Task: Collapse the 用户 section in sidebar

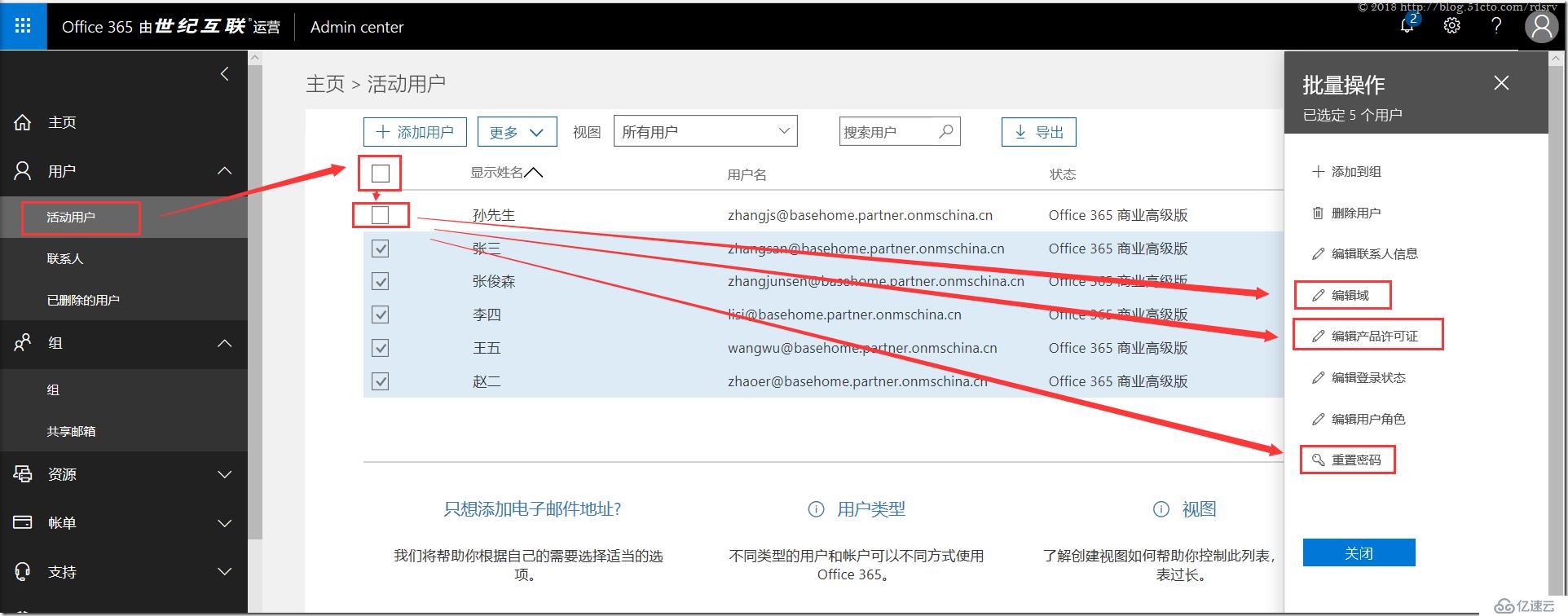Action: (x=225, y=170)
